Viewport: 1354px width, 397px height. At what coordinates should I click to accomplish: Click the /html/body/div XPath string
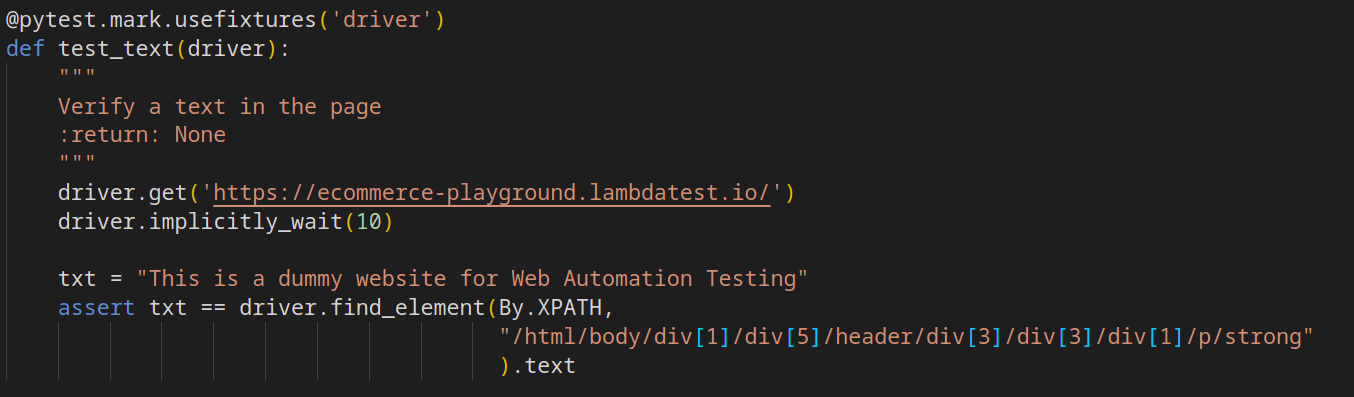tap(906, 336)
